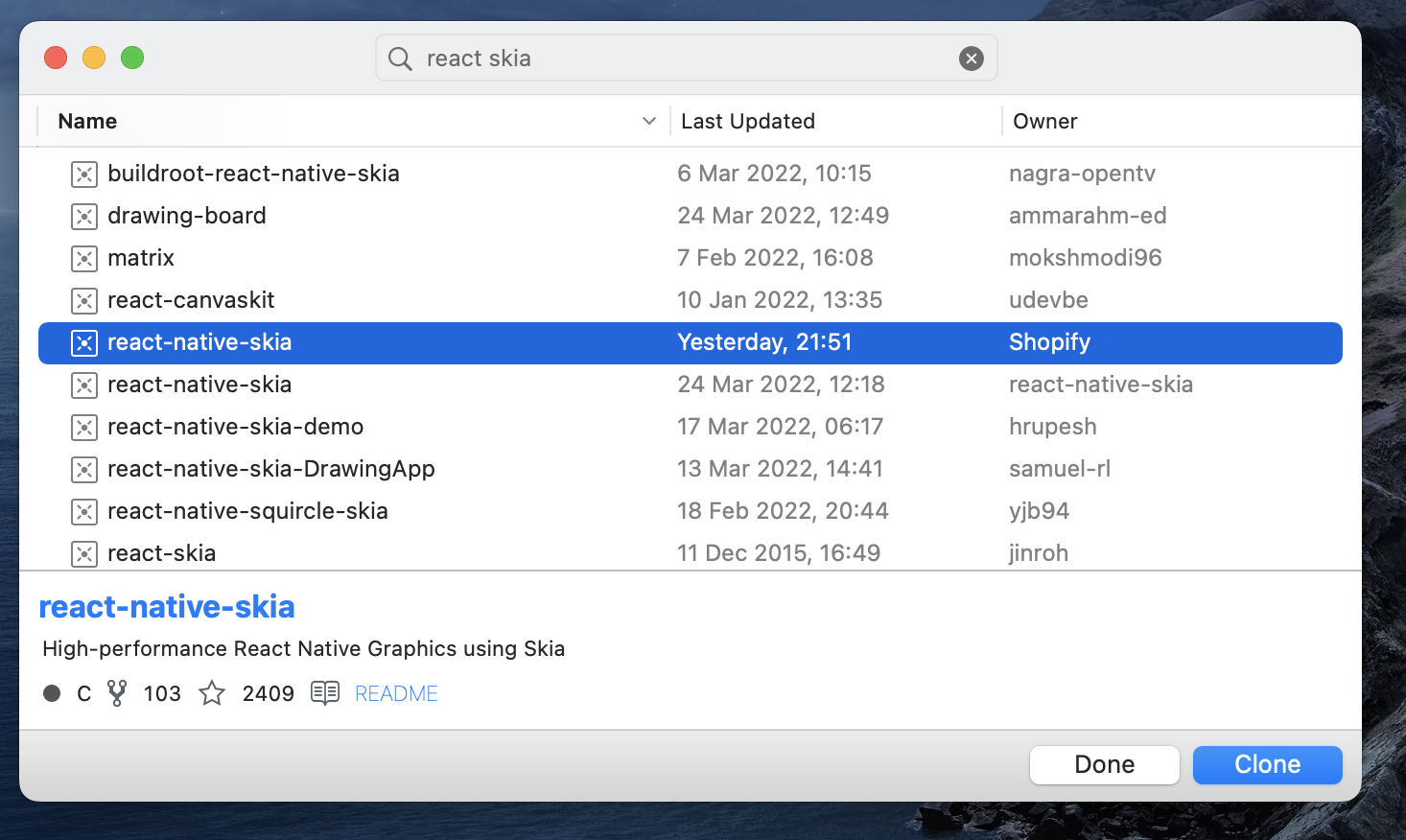Click the repo icon beside react-native-skia-DrawingApp
The image size is (1406, 840).
point(84,470)
